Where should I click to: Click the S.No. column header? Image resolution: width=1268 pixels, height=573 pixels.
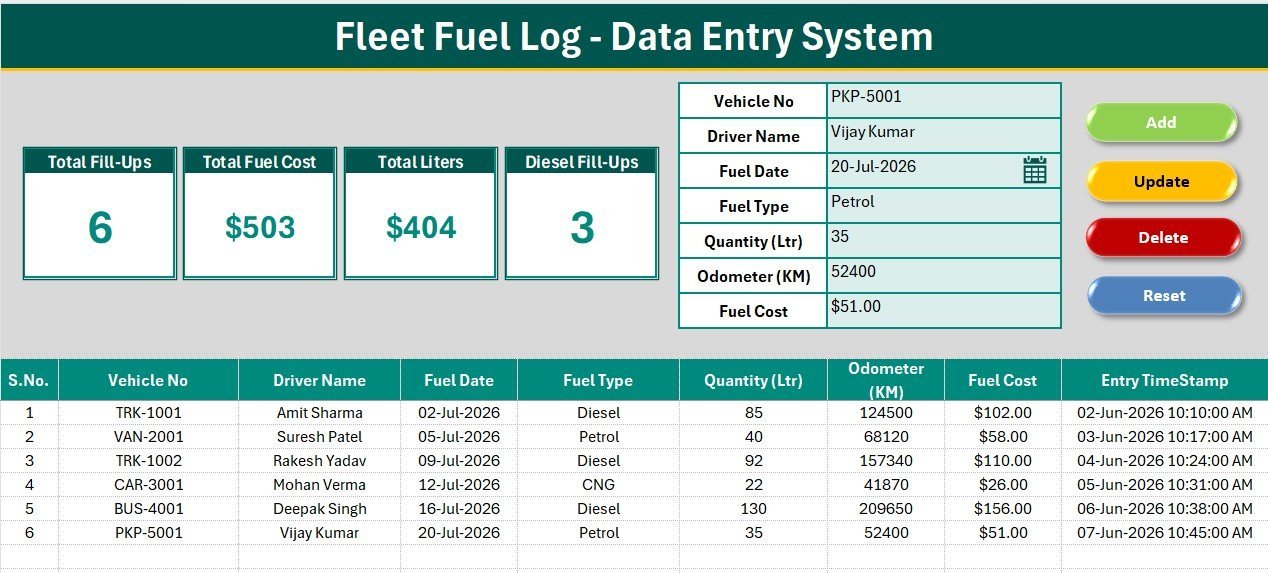pos(29,380)
